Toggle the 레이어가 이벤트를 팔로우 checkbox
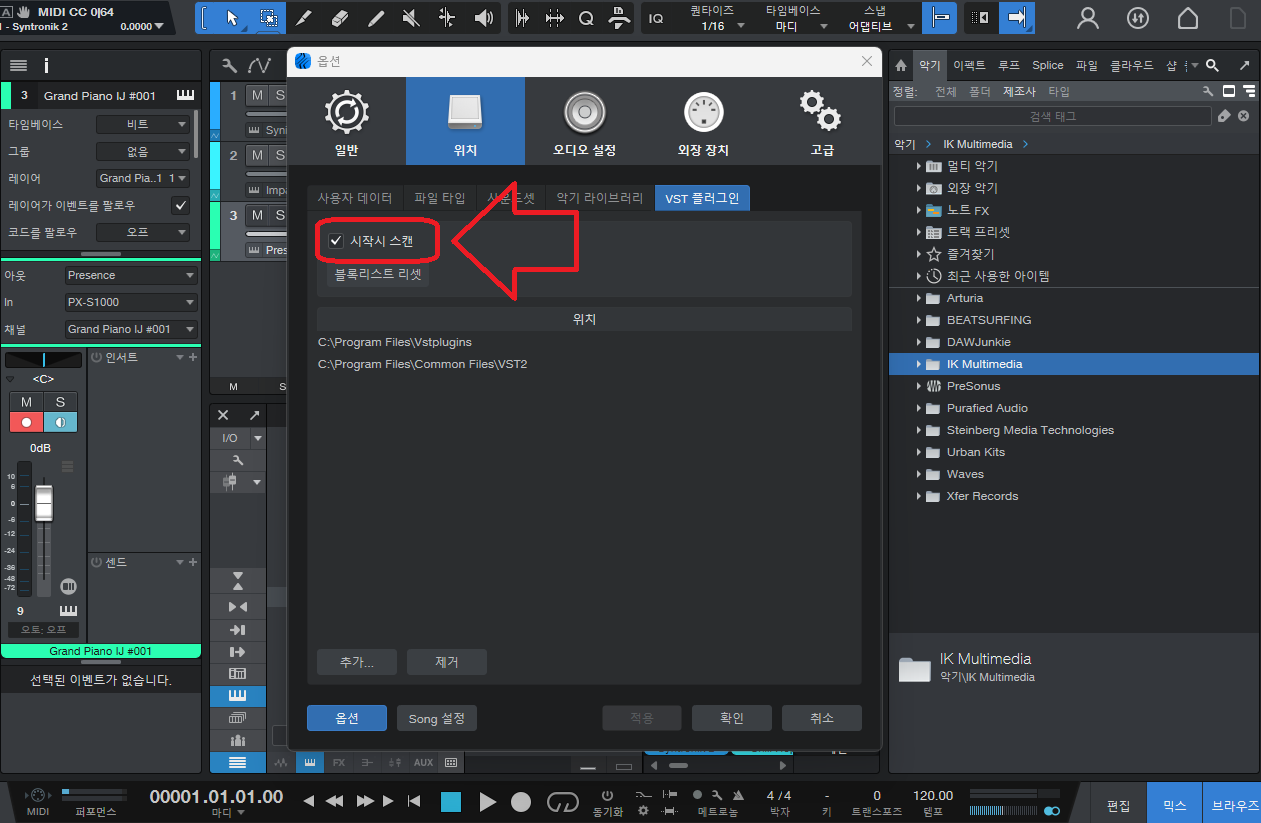 [180, 205]
